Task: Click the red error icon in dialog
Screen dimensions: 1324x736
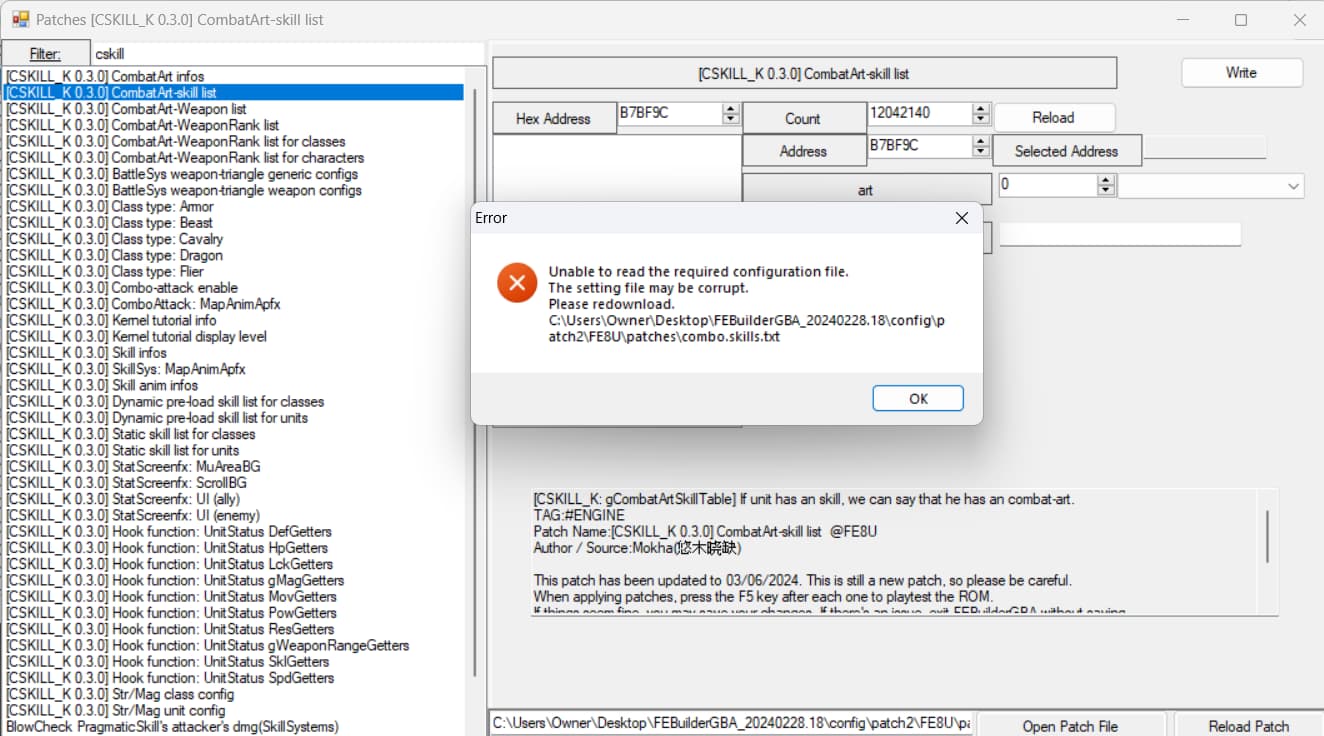Action: tap(517, 284)
